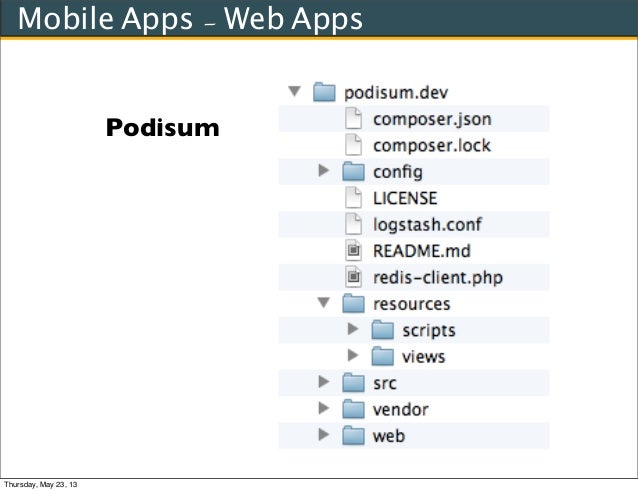Click the redis-client.php document icon

tap(353, 277)
